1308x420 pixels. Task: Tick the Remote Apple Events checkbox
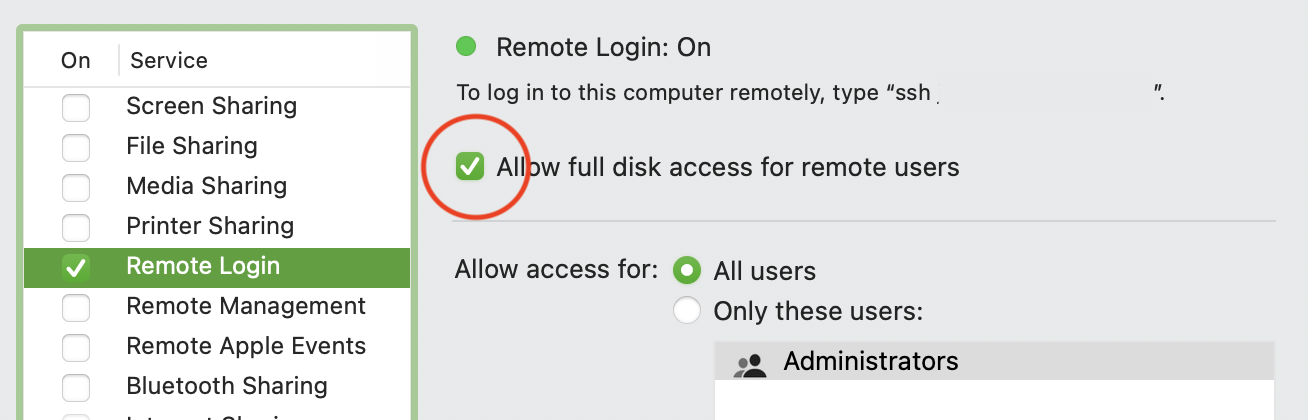[x=76, y=347]
